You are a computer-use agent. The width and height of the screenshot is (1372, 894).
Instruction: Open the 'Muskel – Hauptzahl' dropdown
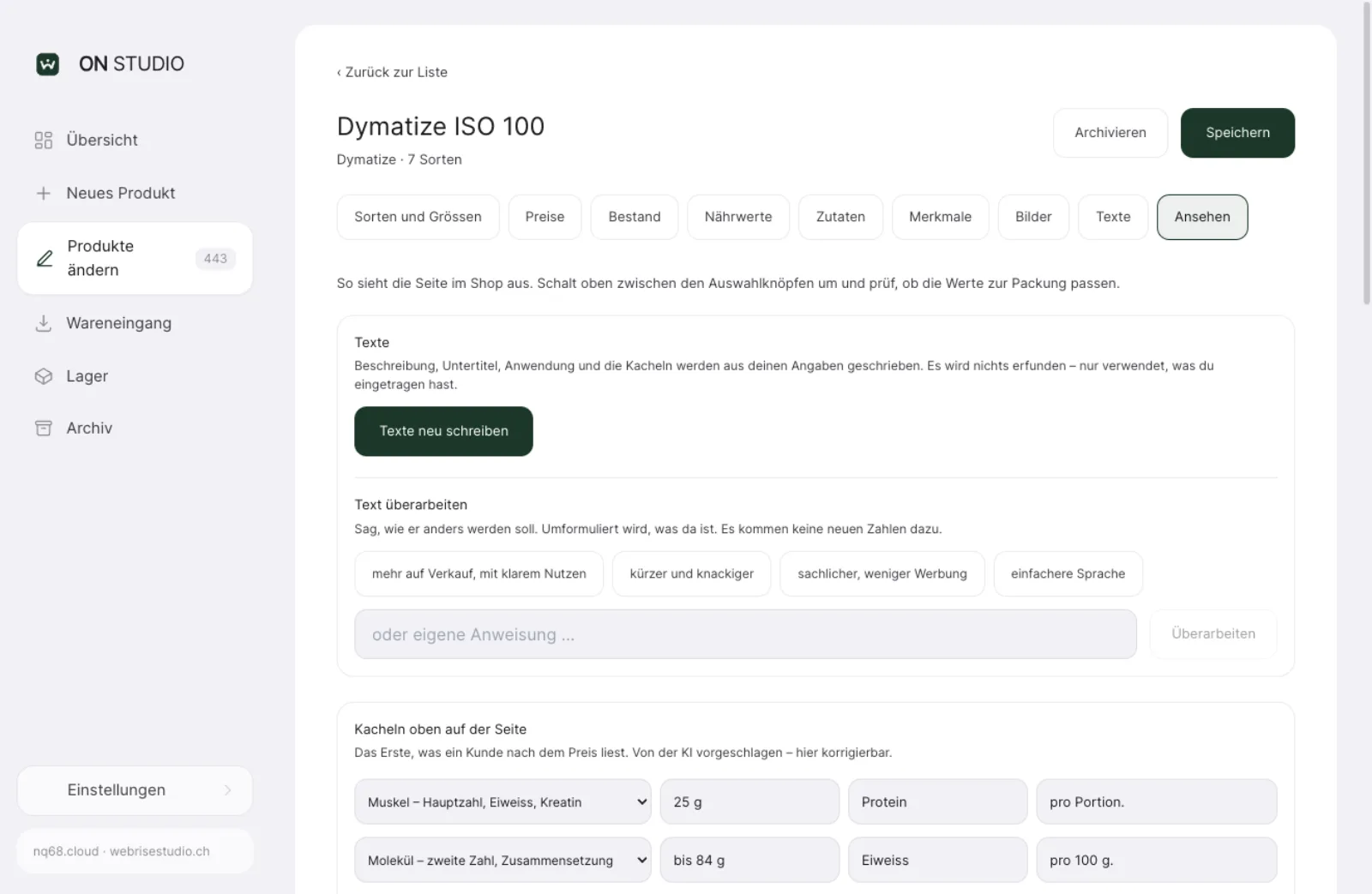pos(502,801)
